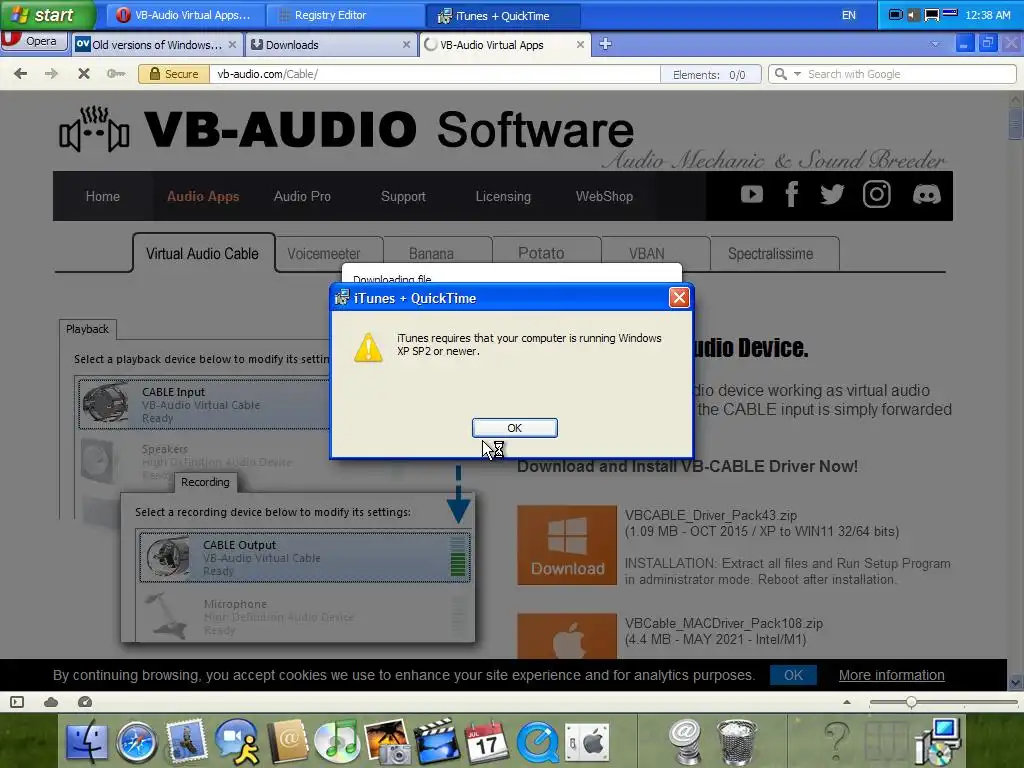Image resolution: width=1024 pixels, height=768 pixels.
Task: Launch iChat from the dock
Action: 237,741
